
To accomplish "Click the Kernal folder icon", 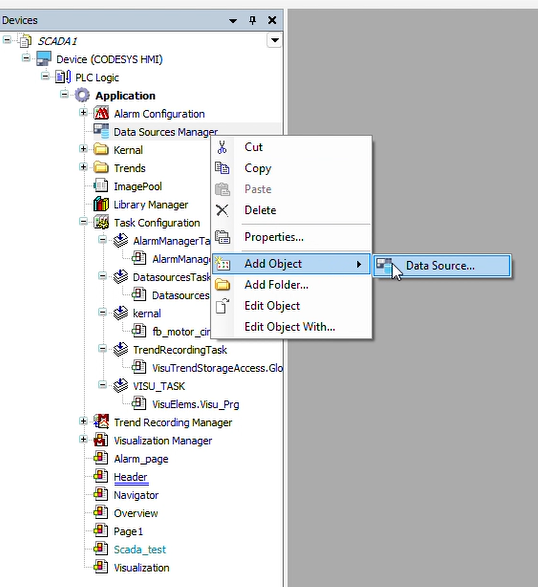I will click(101, 149).
